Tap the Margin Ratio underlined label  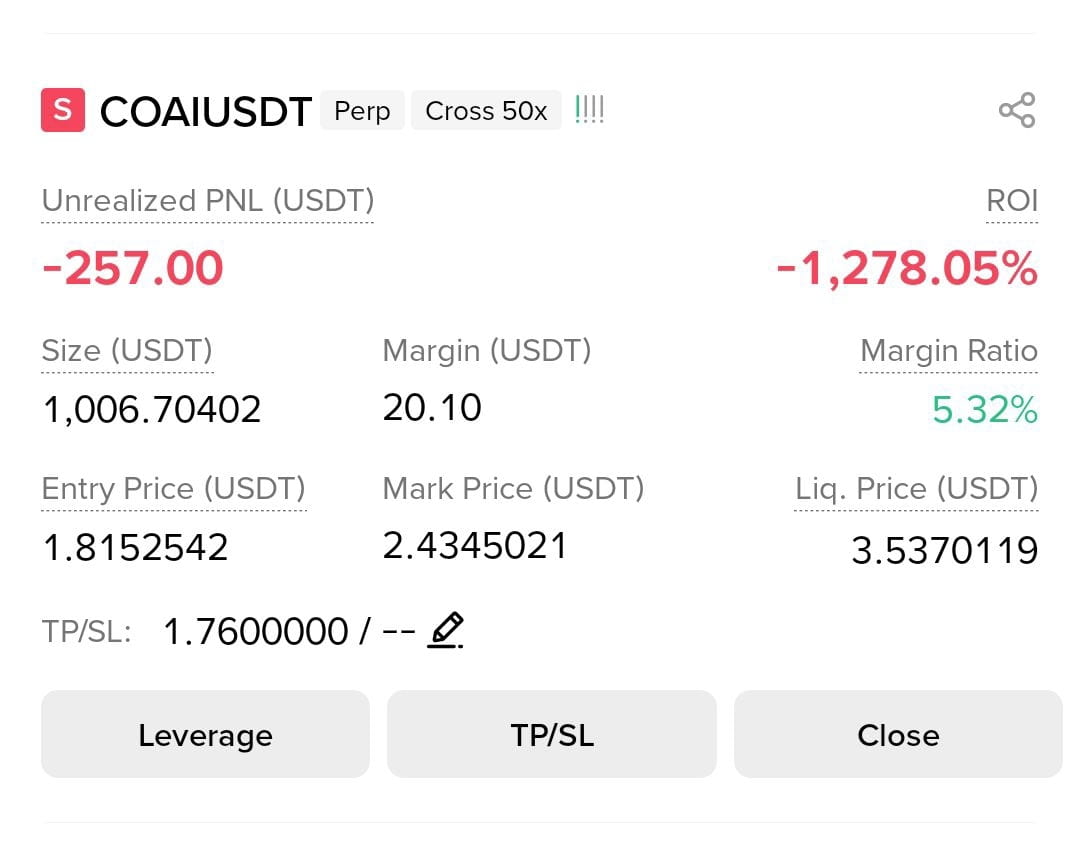pos(948,350)
